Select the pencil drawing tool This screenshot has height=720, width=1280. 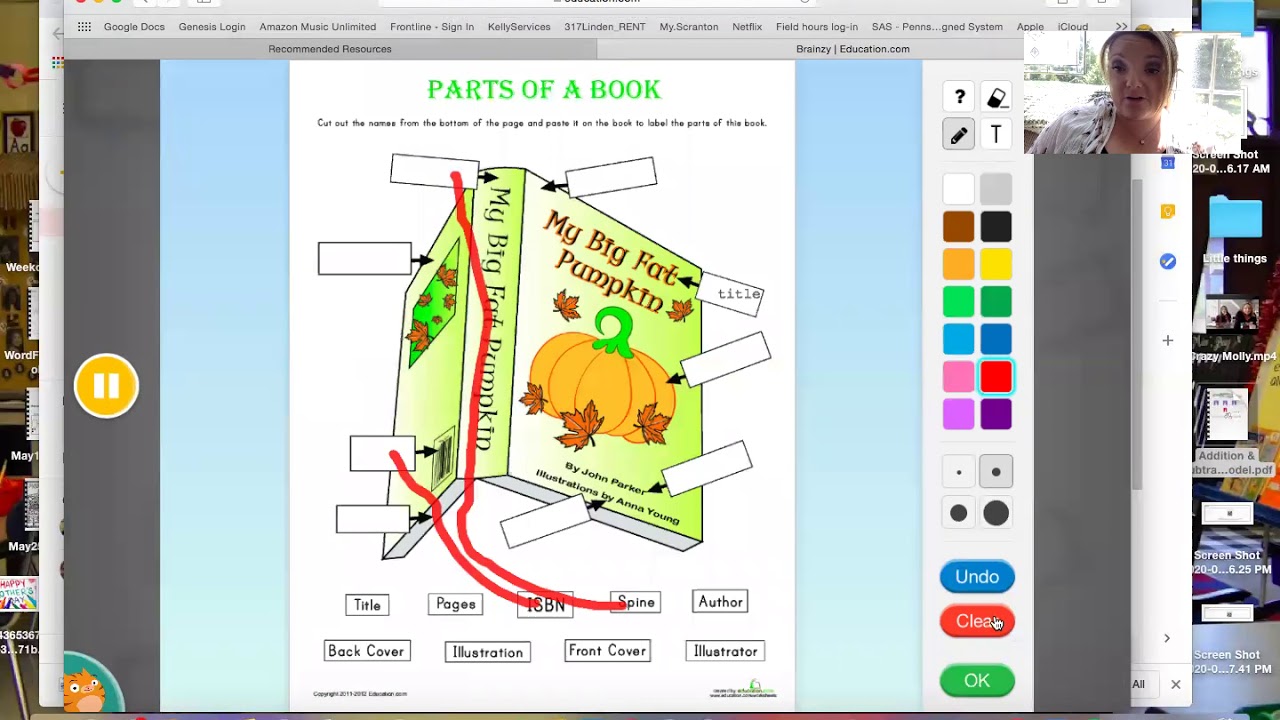(x=959, y=134)
